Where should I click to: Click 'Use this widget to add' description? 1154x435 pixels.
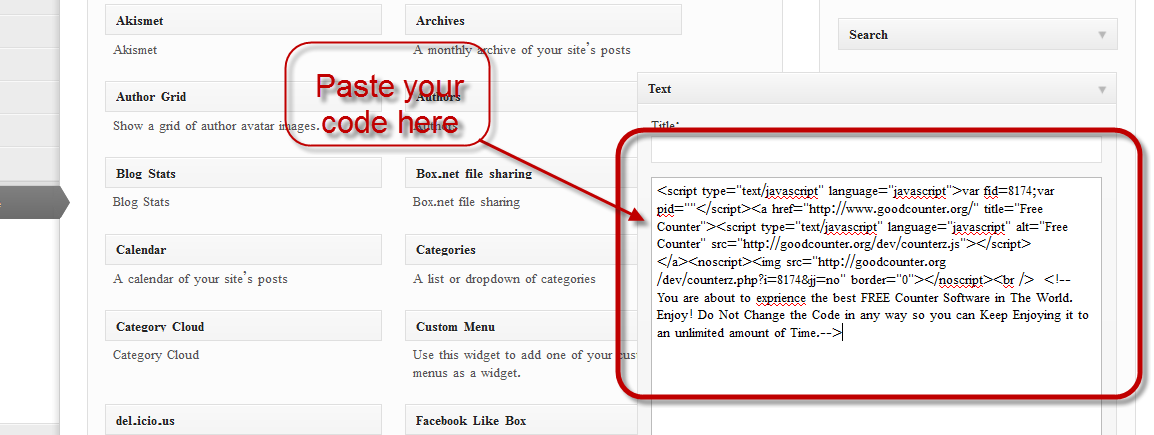[x=525, y=364]
